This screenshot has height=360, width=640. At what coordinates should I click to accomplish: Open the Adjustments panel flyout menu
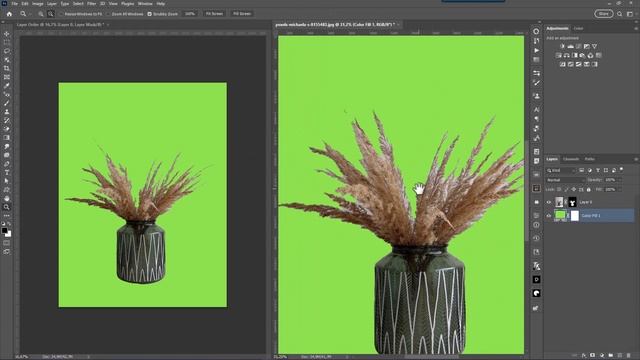pos(636,29)
